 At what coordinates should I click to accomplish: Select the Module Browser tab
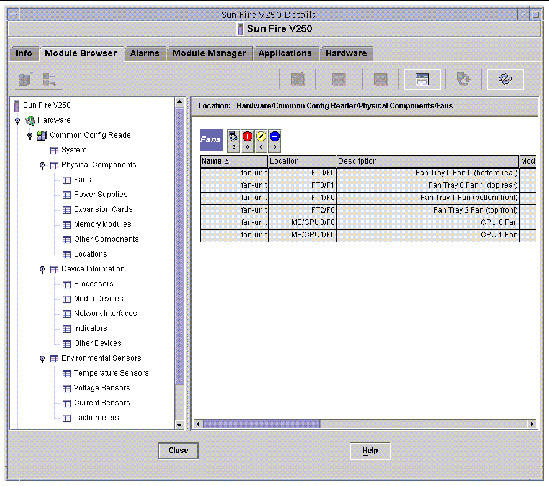[x=81, y=53]
